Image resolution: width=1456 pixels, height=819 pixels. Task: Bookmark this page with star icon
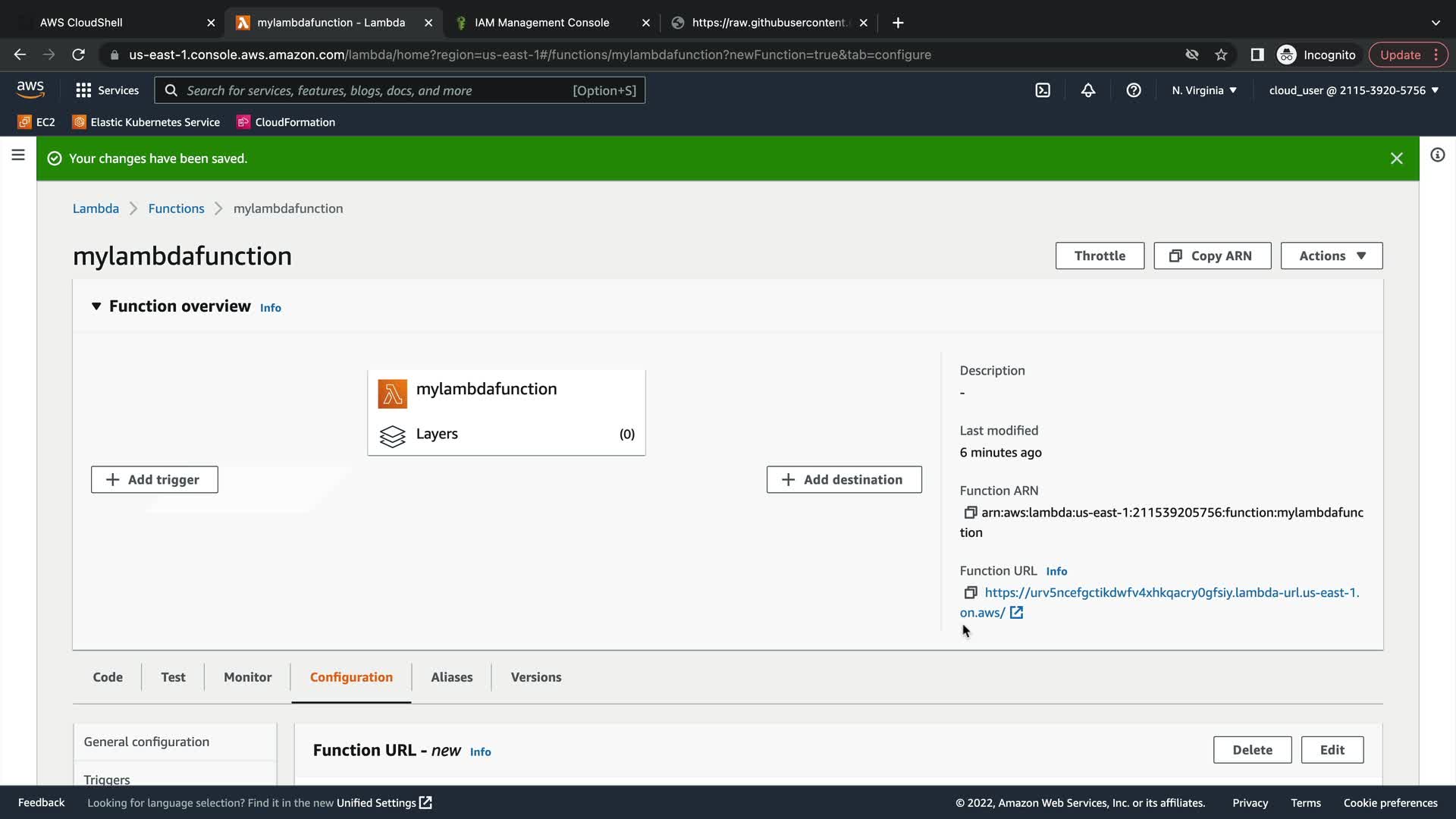(1221, 55)
